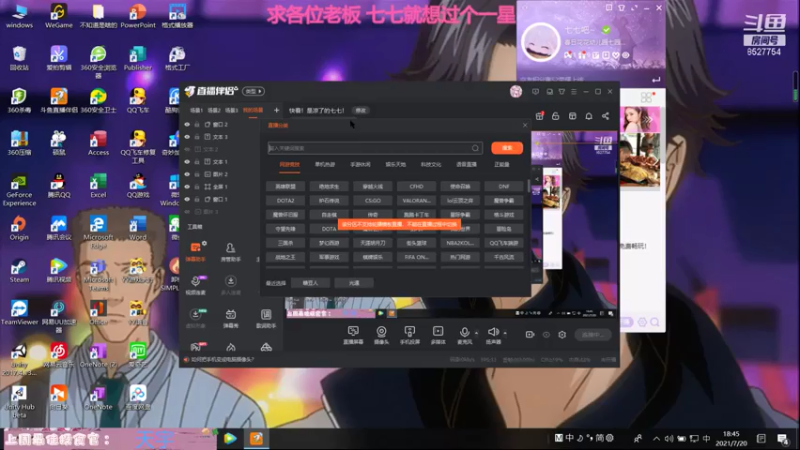Select the CFHD game category
The height and width of the screenshot is (450, 800).
416,187
